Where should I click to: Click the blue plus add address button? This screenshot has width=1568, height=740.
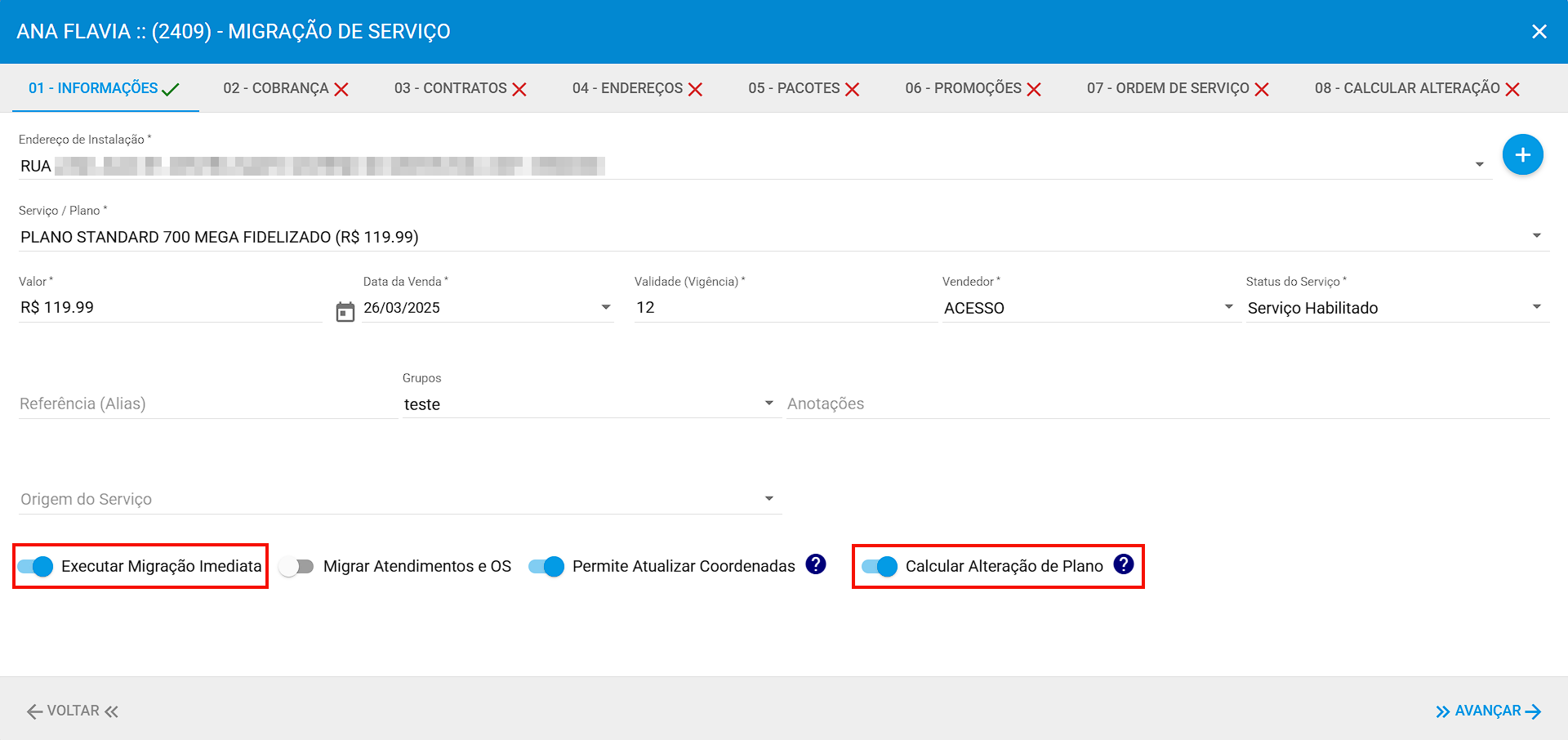(x=1522, y=154)
